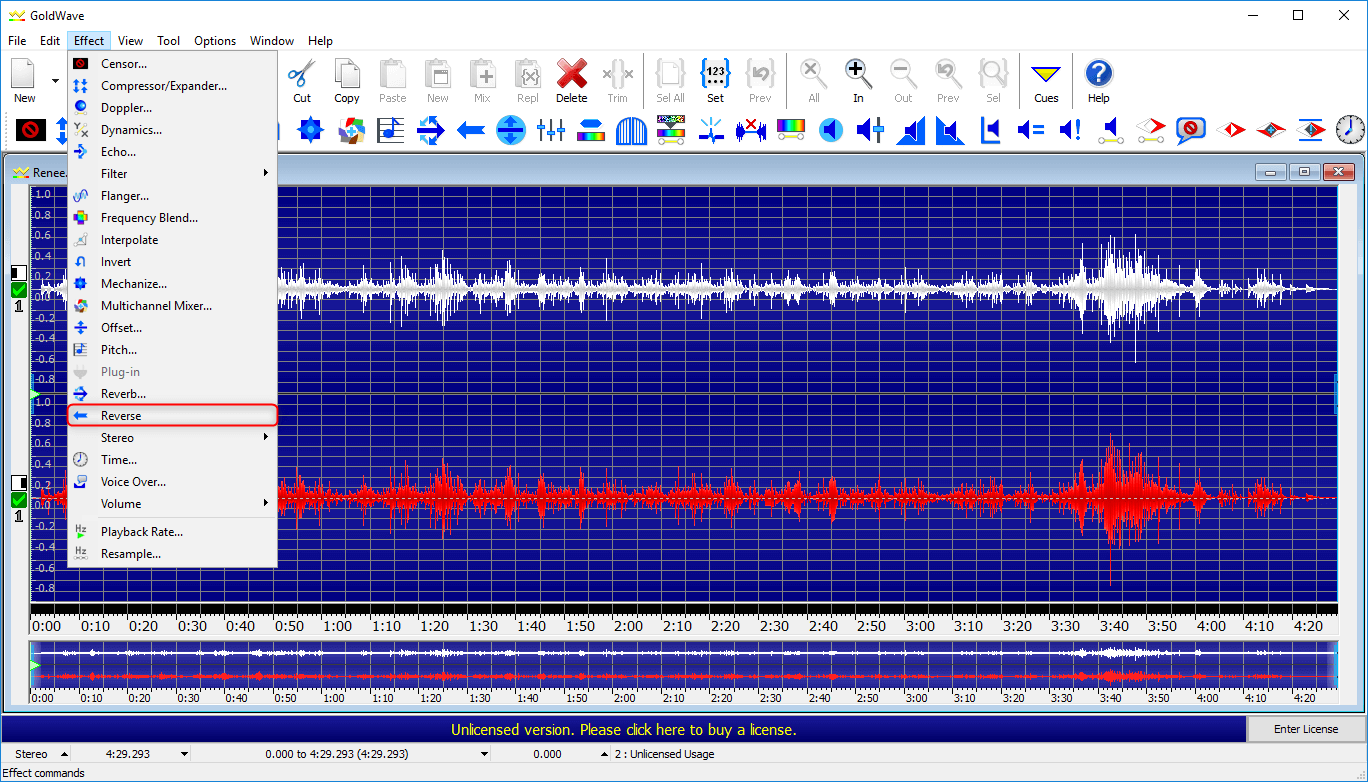Open the Cues toolbar icon
The height and width of the screenshot is (782, 1368).
pos(1046,74)
